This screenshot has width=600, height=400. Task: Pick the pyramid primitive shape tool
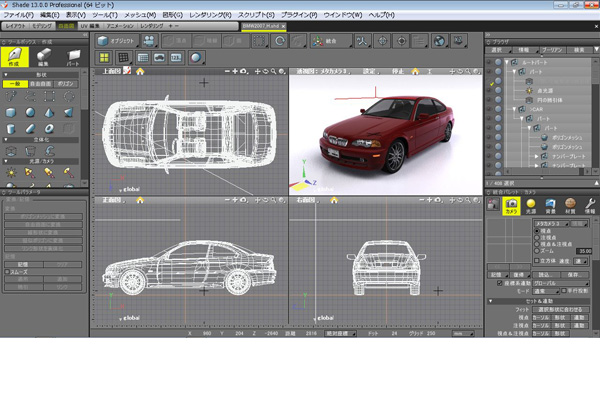[49, 113]
